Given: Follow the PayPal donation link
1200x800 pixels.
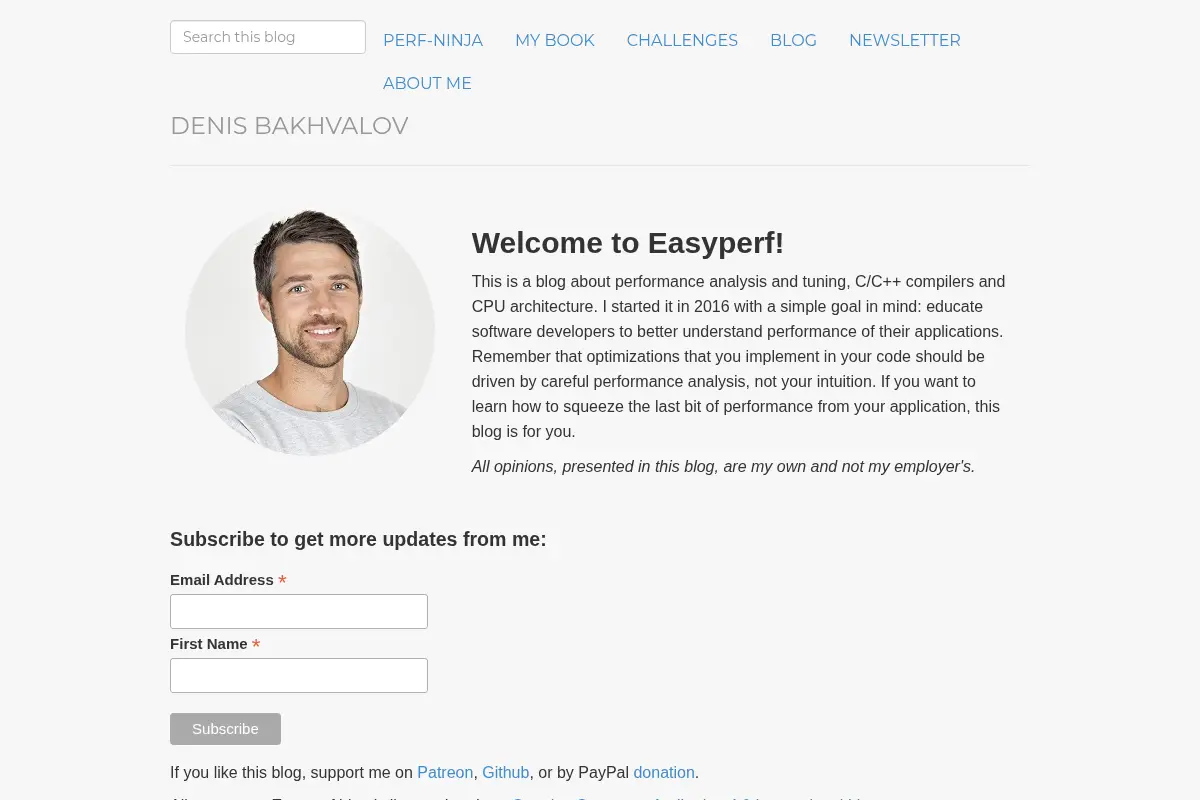Looking at the screenshot, I should coord(664,772).
